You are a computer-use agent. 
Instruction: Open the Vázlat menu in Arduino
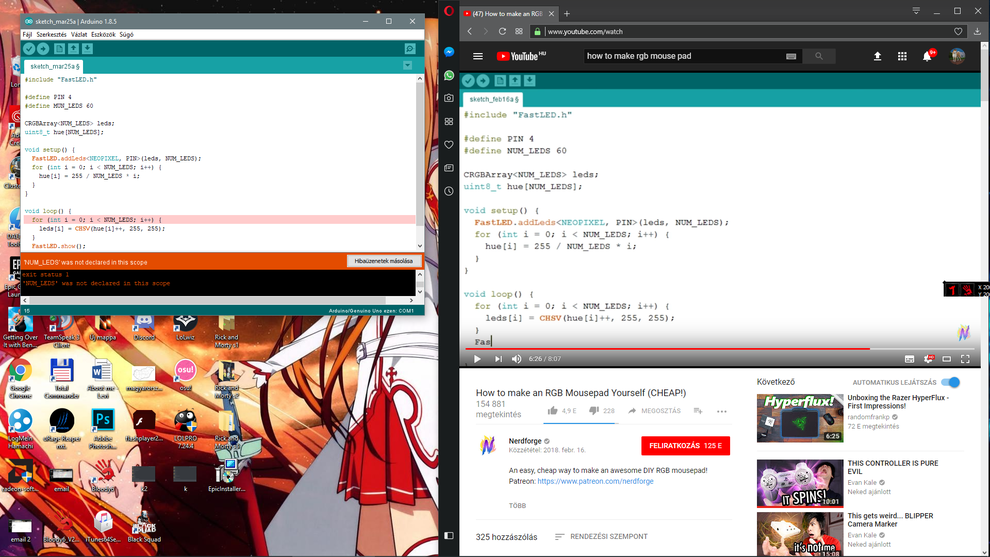coord(79,35)
